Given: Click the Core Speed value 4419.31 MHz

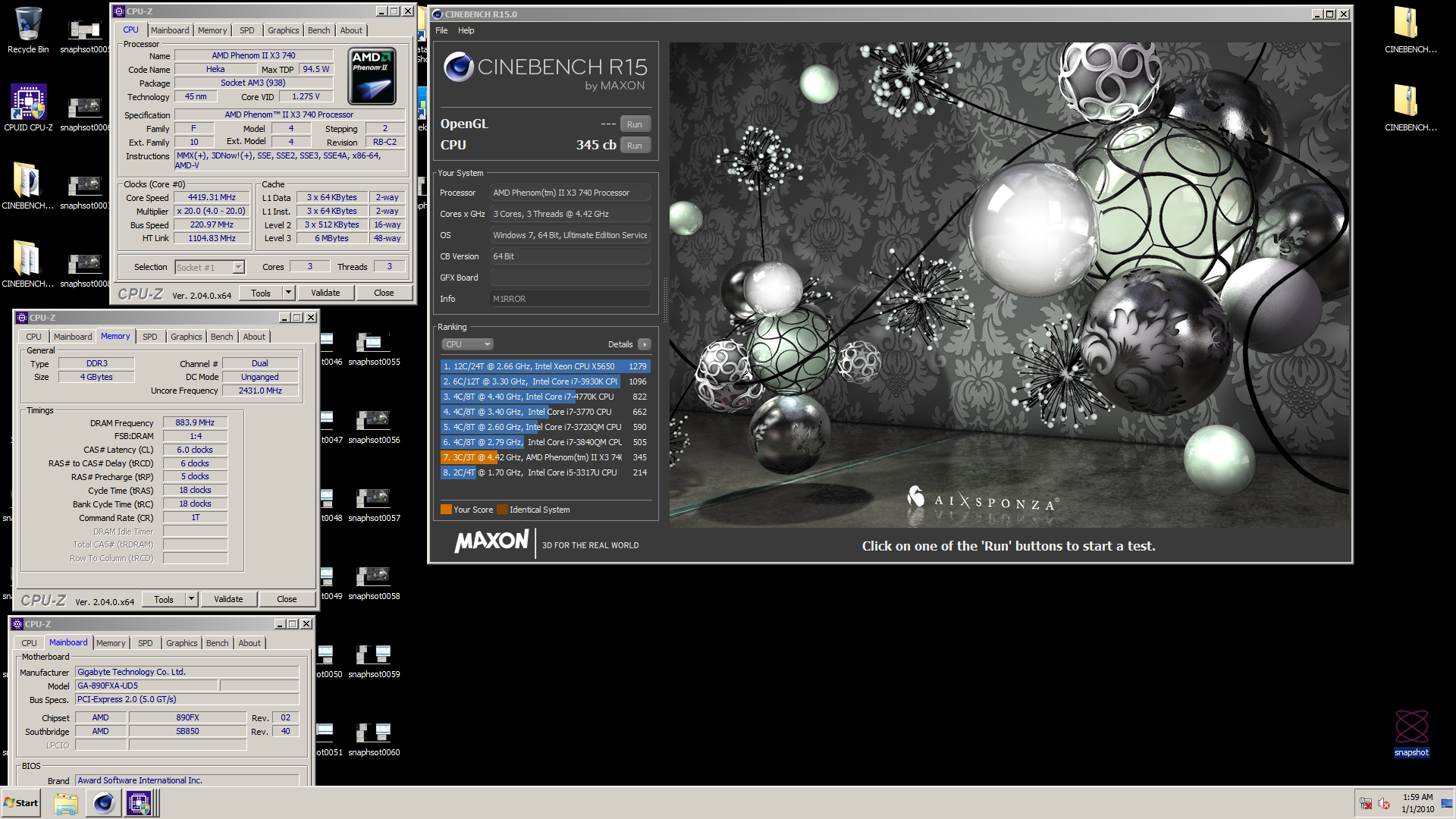Looking at the screenshot, I should pos(212,197).
